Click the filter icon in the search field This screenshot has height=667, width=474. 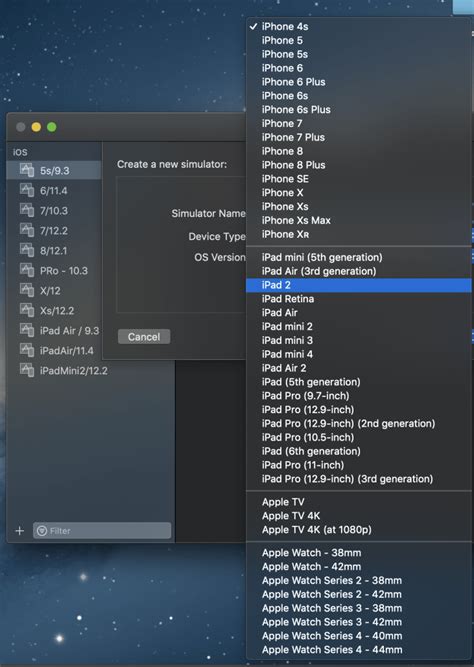point(42,530)
